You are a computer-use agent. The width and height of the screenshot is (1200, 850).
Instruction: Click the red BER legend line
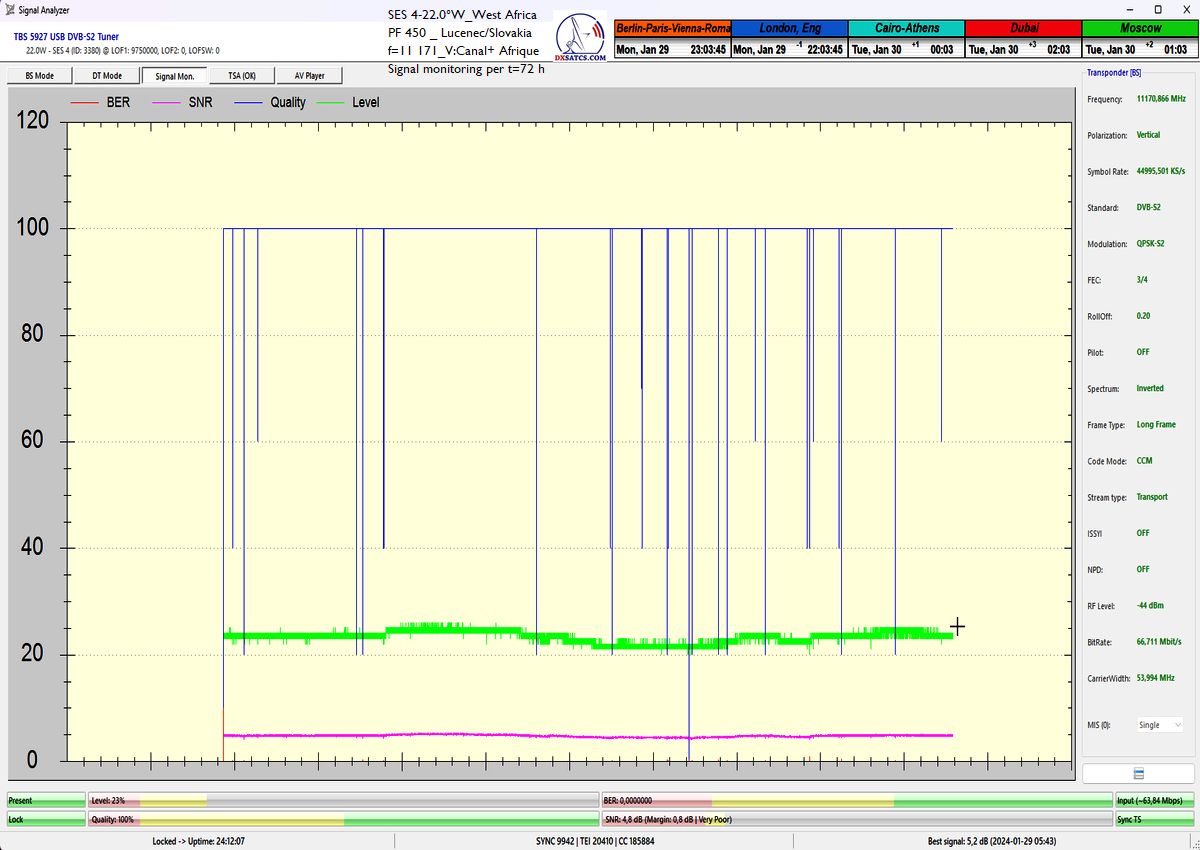[x=84, y=103]
